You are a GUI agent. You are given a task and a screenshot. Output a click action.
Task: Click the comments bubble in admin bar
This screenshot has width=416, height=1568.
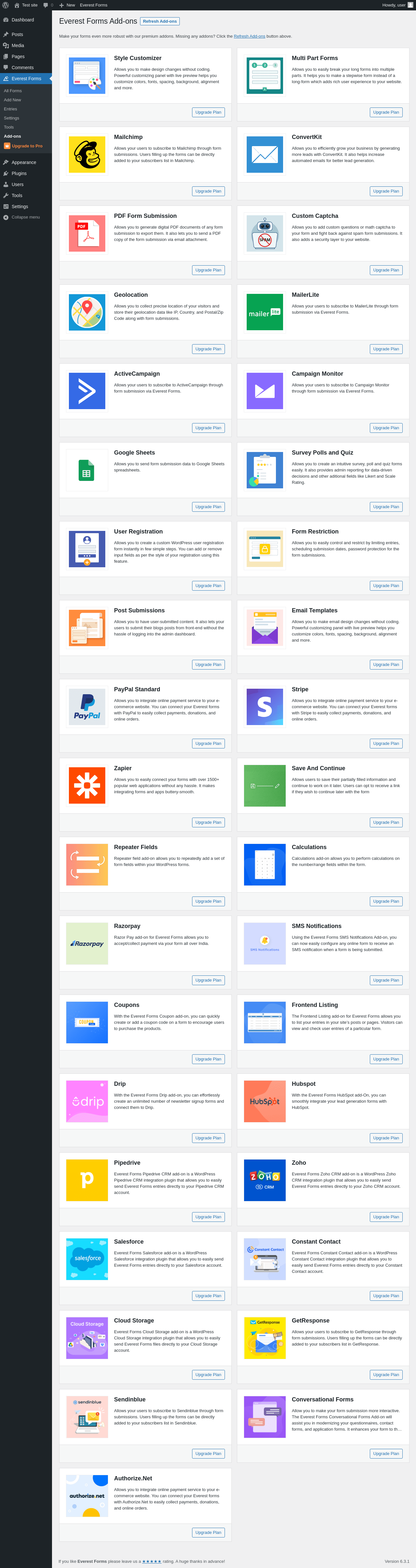tap(48, 5)
